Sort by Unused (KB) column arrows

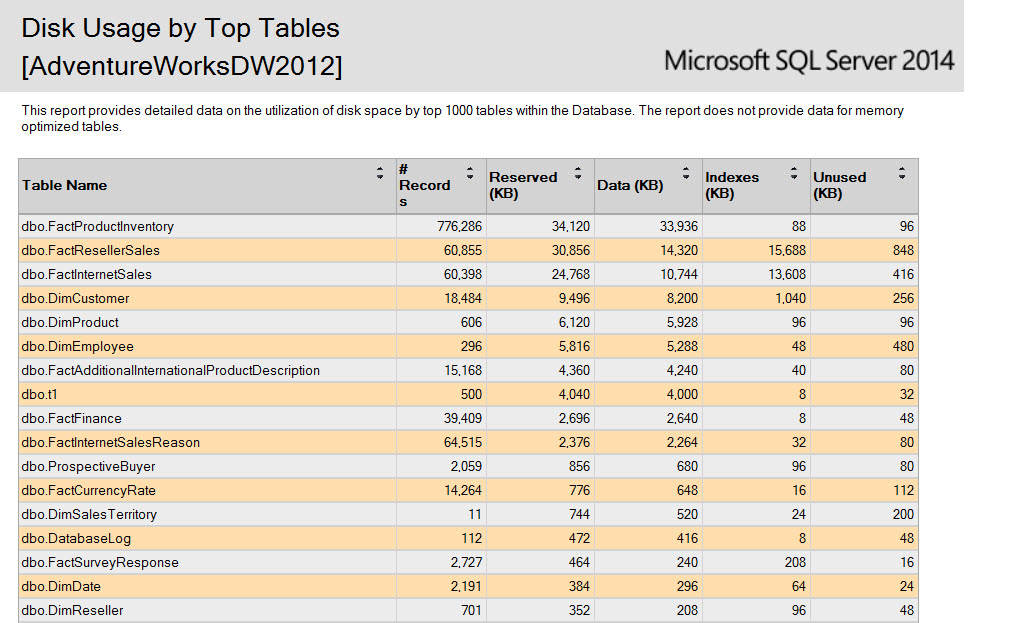pyautogui.click(x=902, y=173)
